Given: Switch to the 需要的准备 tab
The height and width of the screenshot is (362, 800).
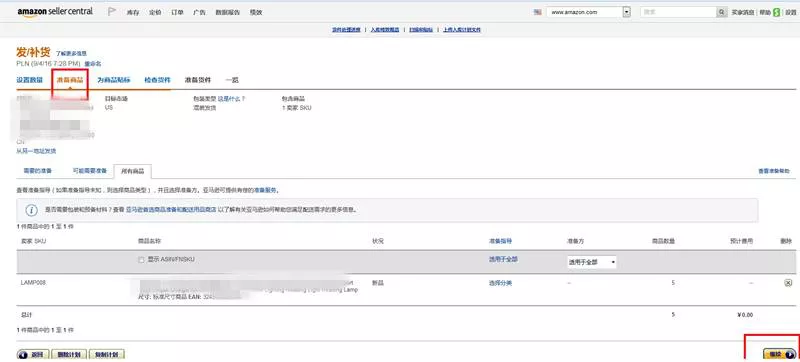Looking at the screenshot, I should tap(38, 171).
